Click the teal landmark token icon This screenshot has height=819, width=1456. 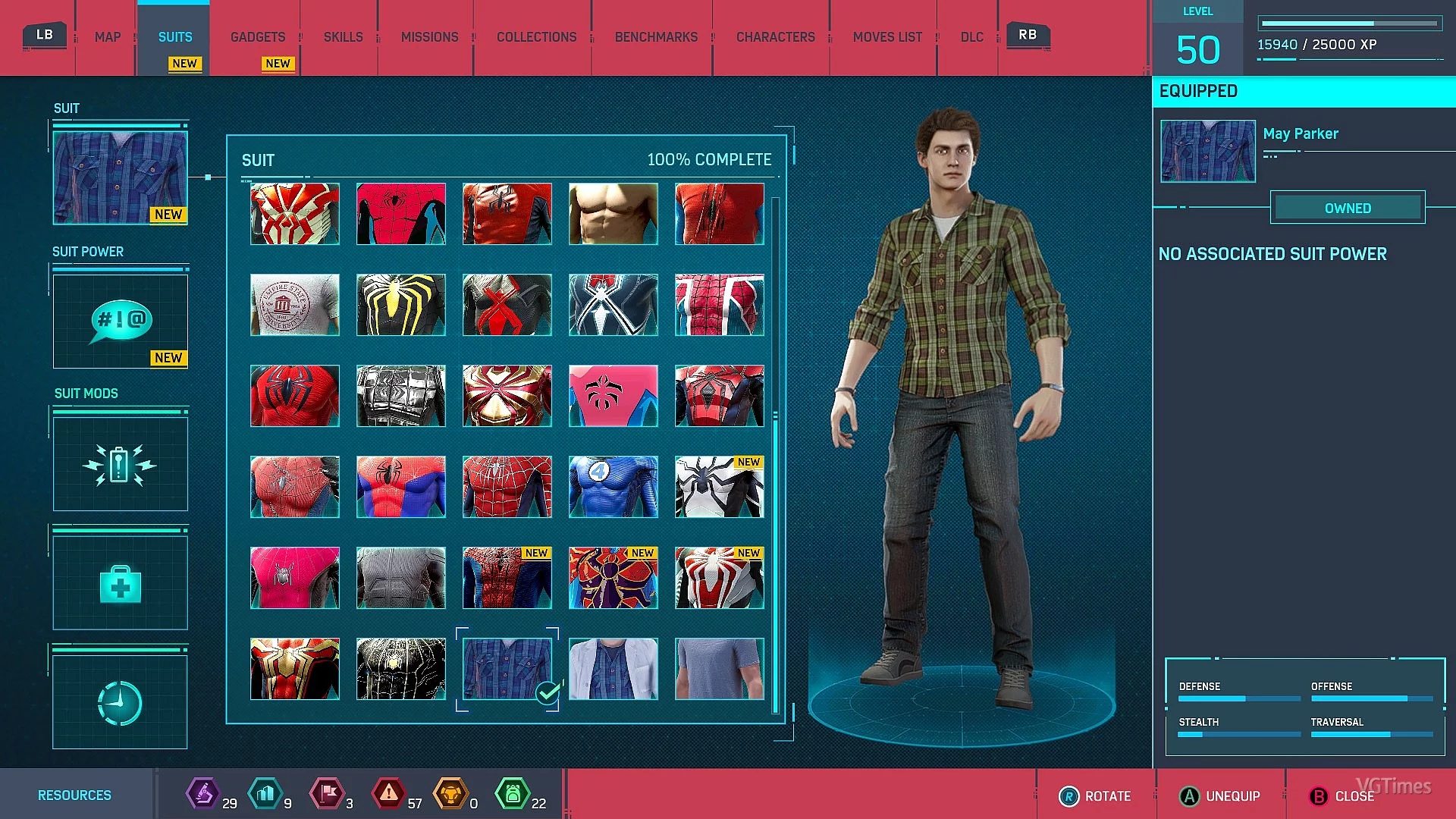pyautogui.click(x=265, y=794)
